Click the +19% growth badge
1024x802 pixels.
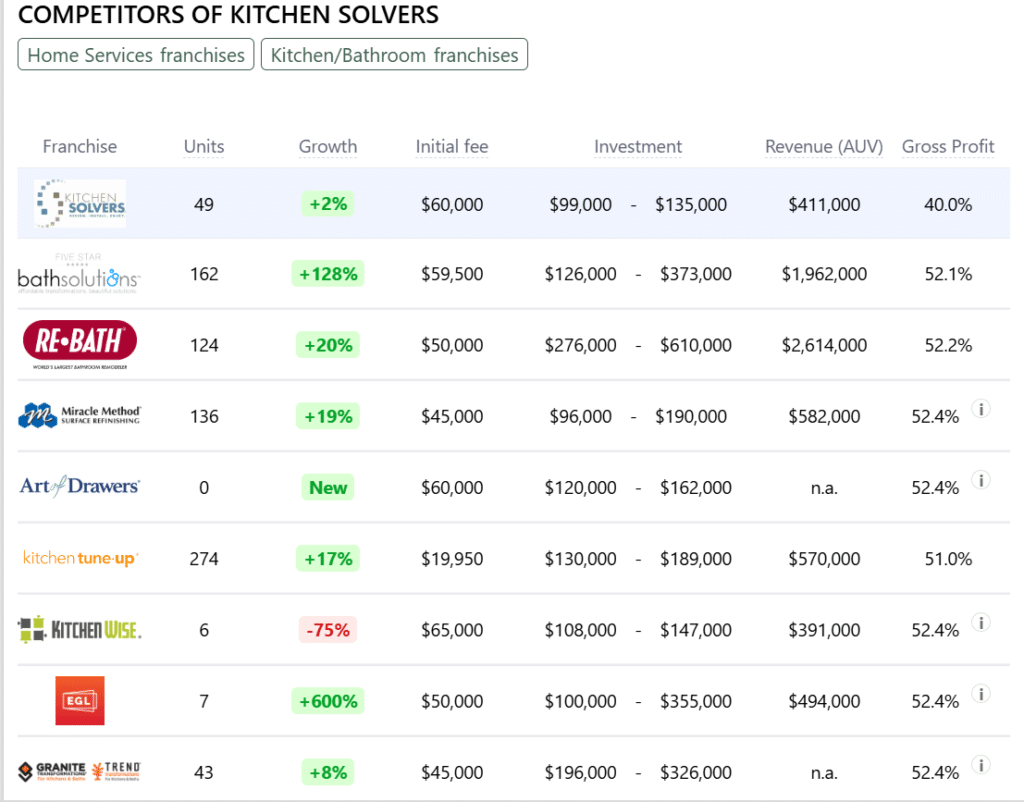click(x=328, y=416)
